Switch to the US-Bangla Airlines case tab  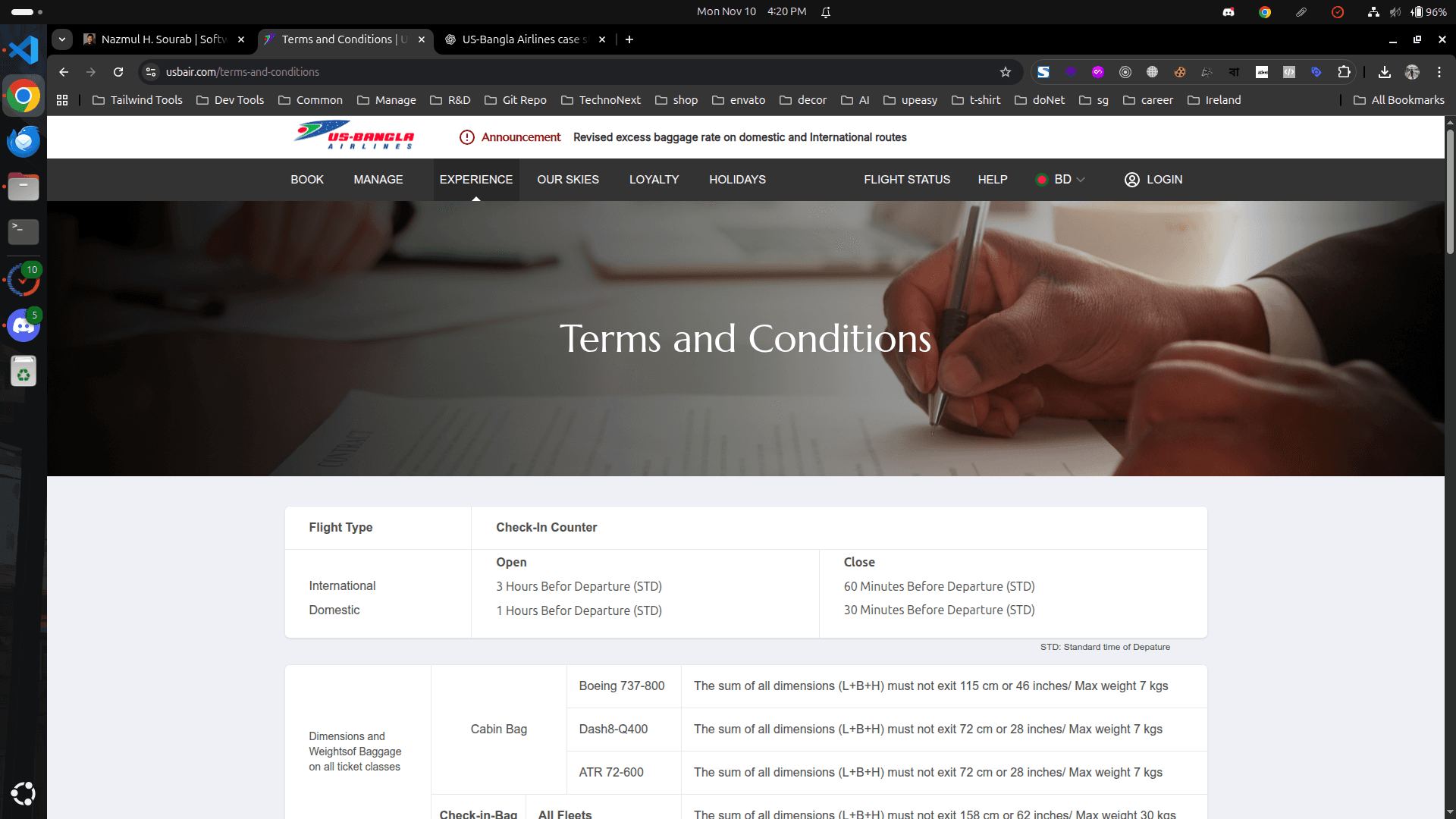point(520,39)
